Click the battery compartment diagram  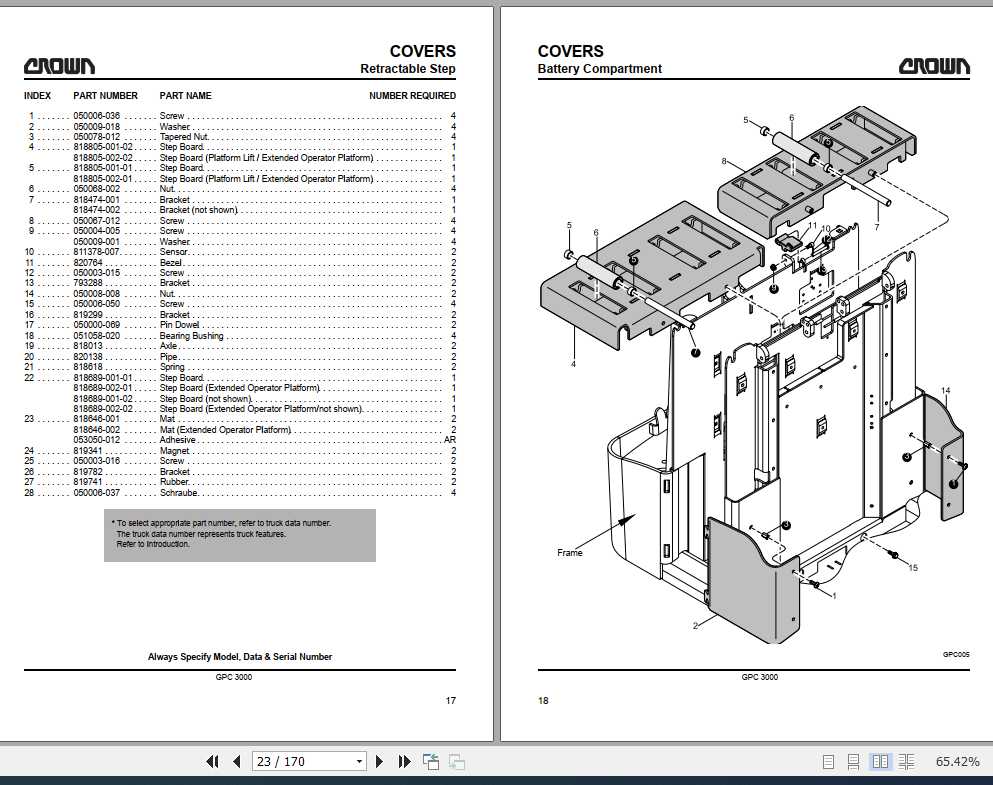pos(754,375)
